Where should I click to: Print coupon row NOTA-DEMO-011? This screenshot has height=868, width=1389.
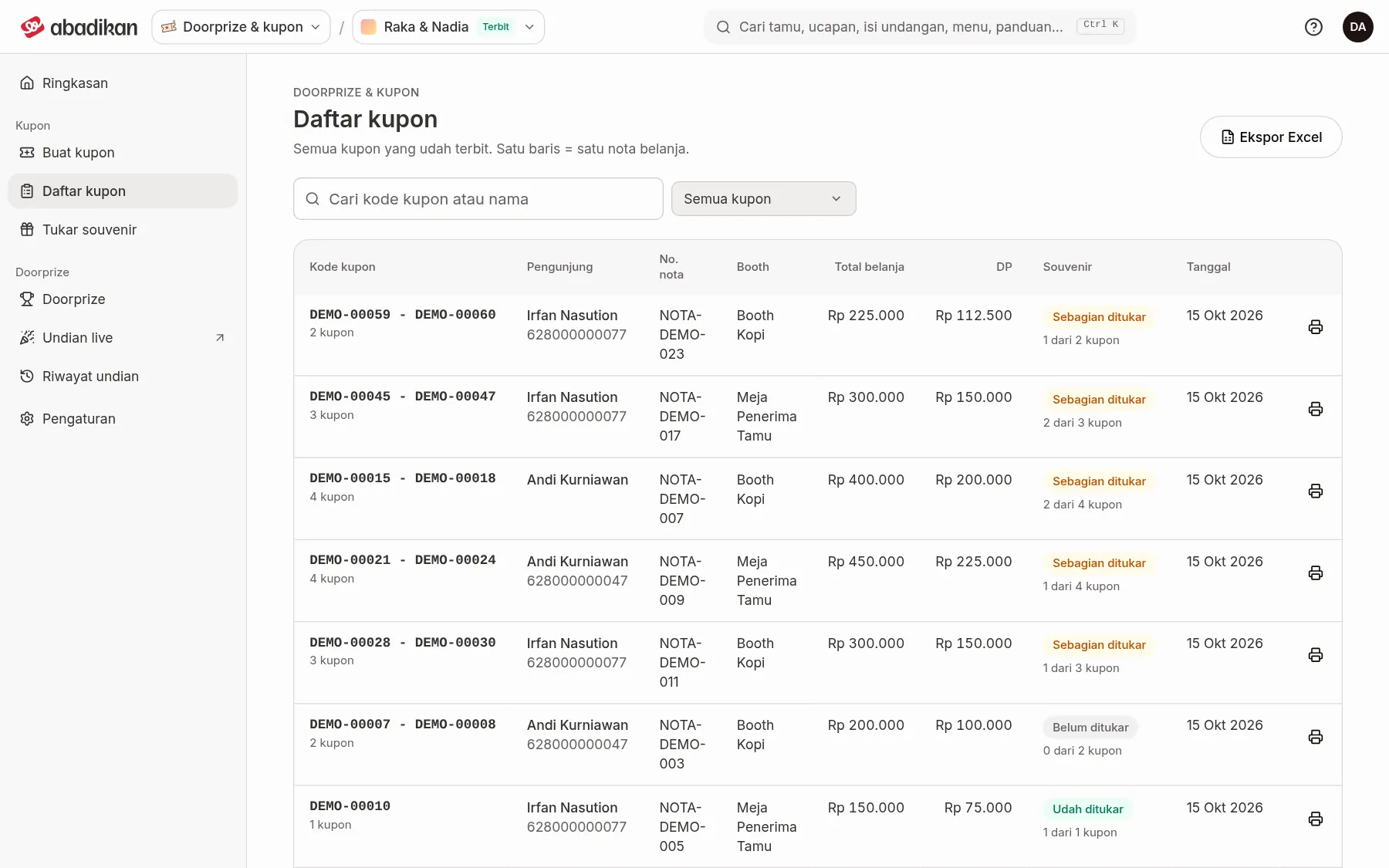[x=1316, y=655]
